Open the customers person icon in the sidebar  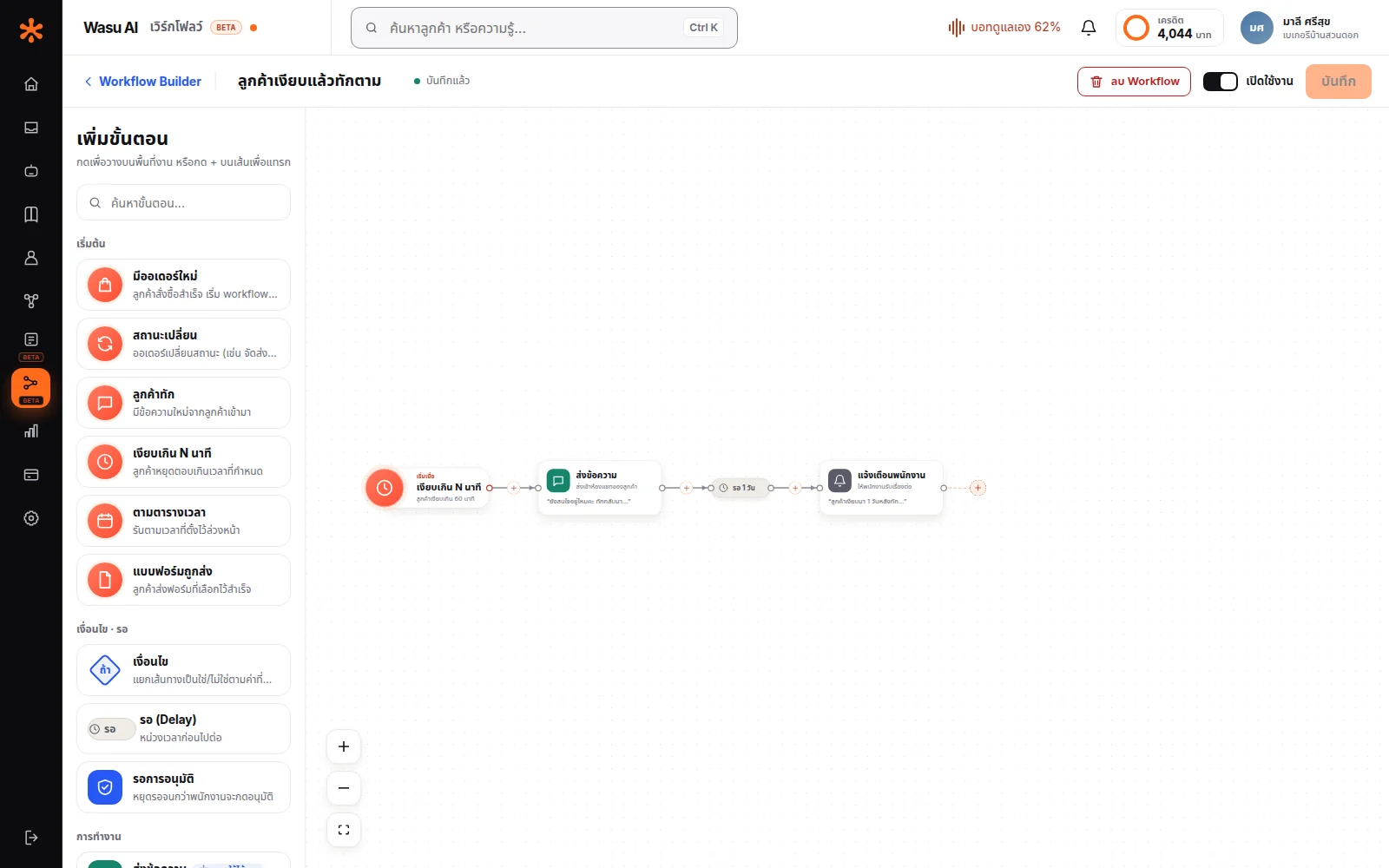coord(31,258)
